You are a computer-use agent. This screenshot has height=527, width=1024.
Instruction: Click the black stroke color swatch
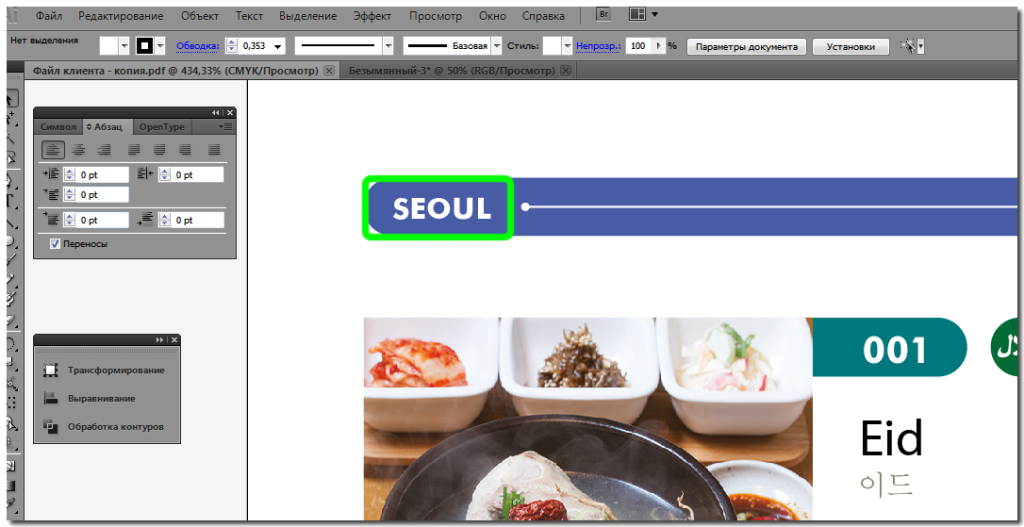(x=144, y=46)
